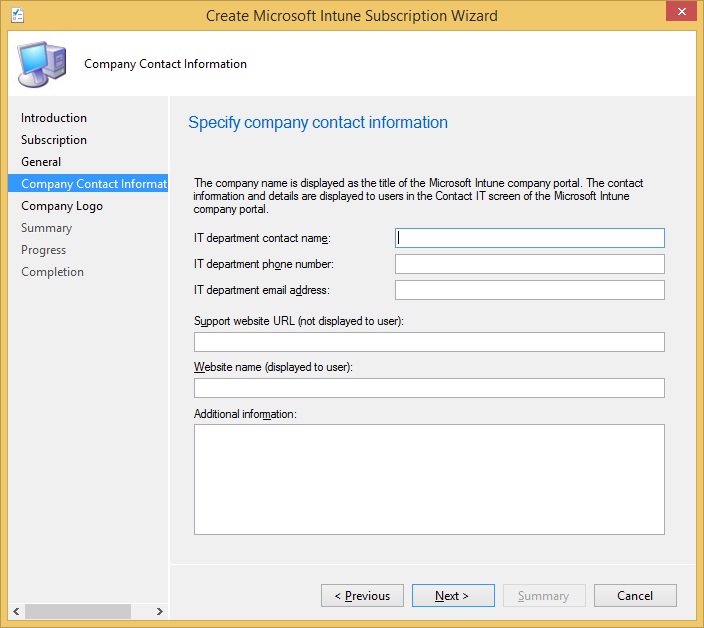Click inside IT department contact name field
This screenshot has height=628, width=704.
(529, 238)
